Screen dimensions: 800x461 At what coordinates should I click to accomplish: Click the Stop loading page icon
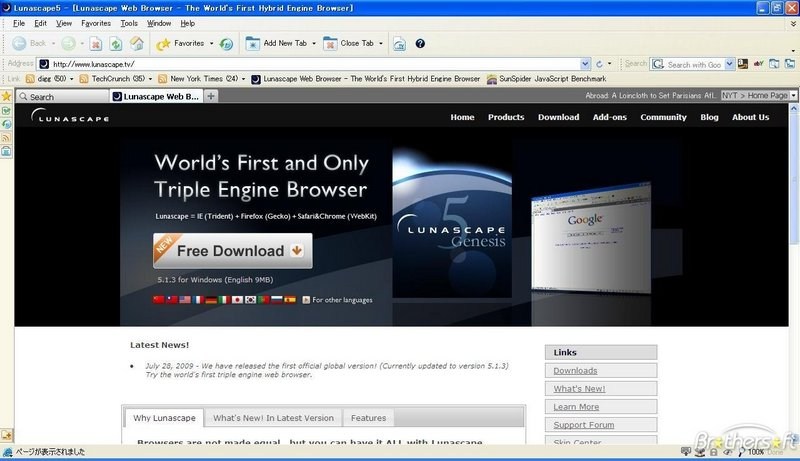point(95,44)
